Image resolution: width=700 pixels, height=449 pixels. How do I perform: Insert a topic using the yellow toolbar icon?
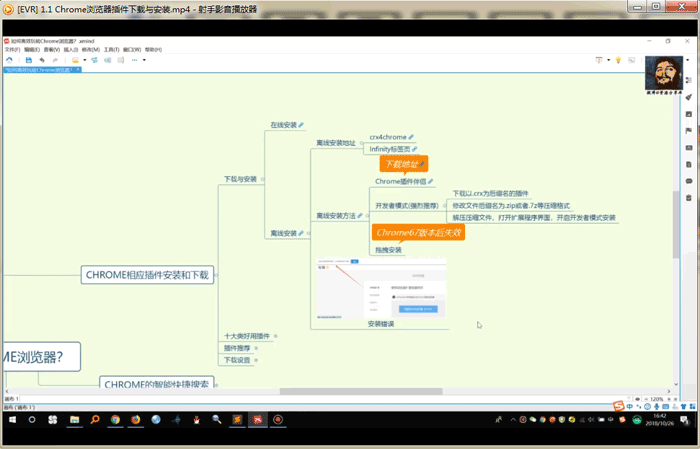click(x=75, y=60)
